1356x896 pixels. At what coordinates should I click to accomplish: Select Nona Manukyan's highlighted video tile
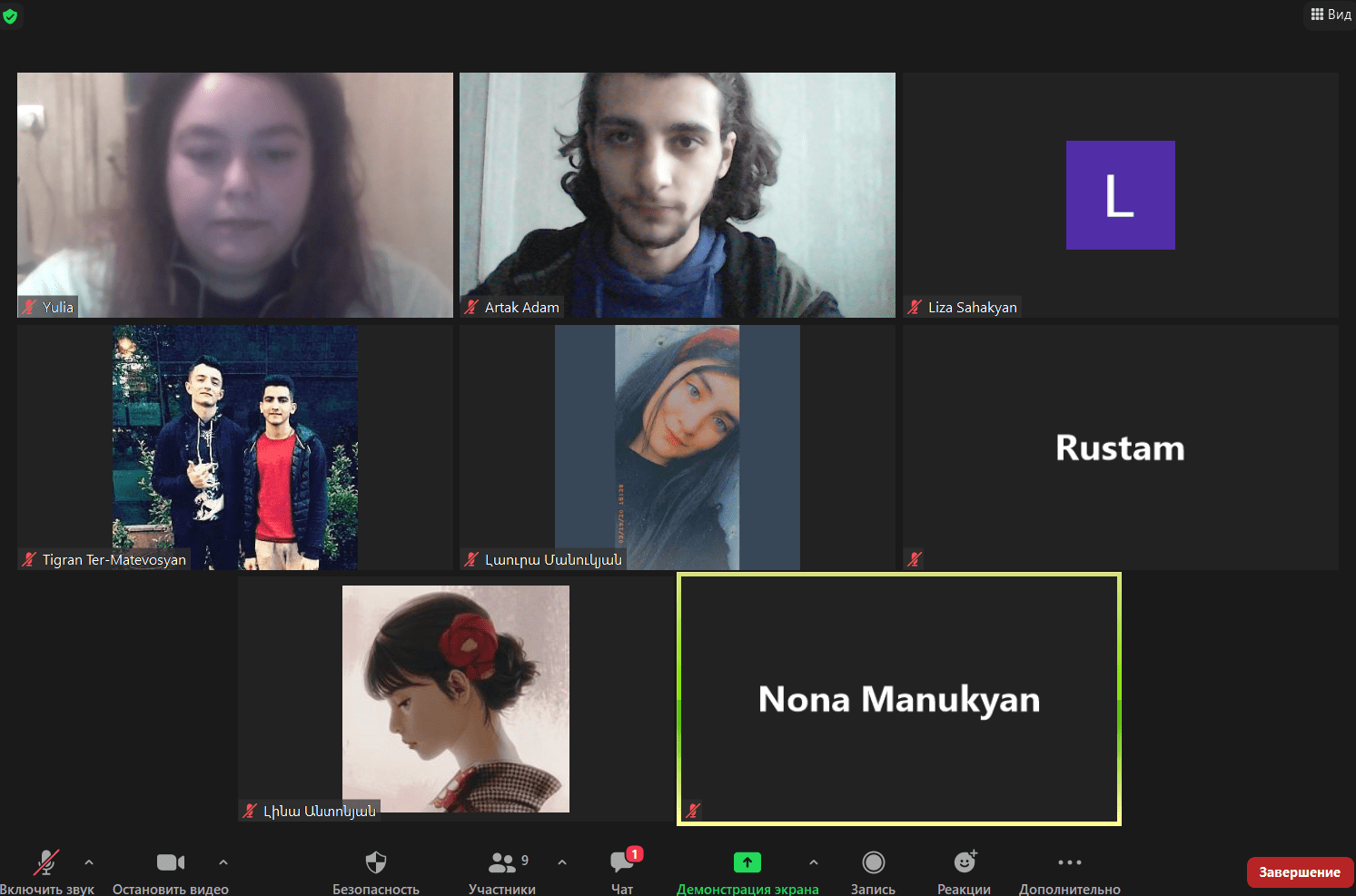pyautogui.click(x=898, y=699)
